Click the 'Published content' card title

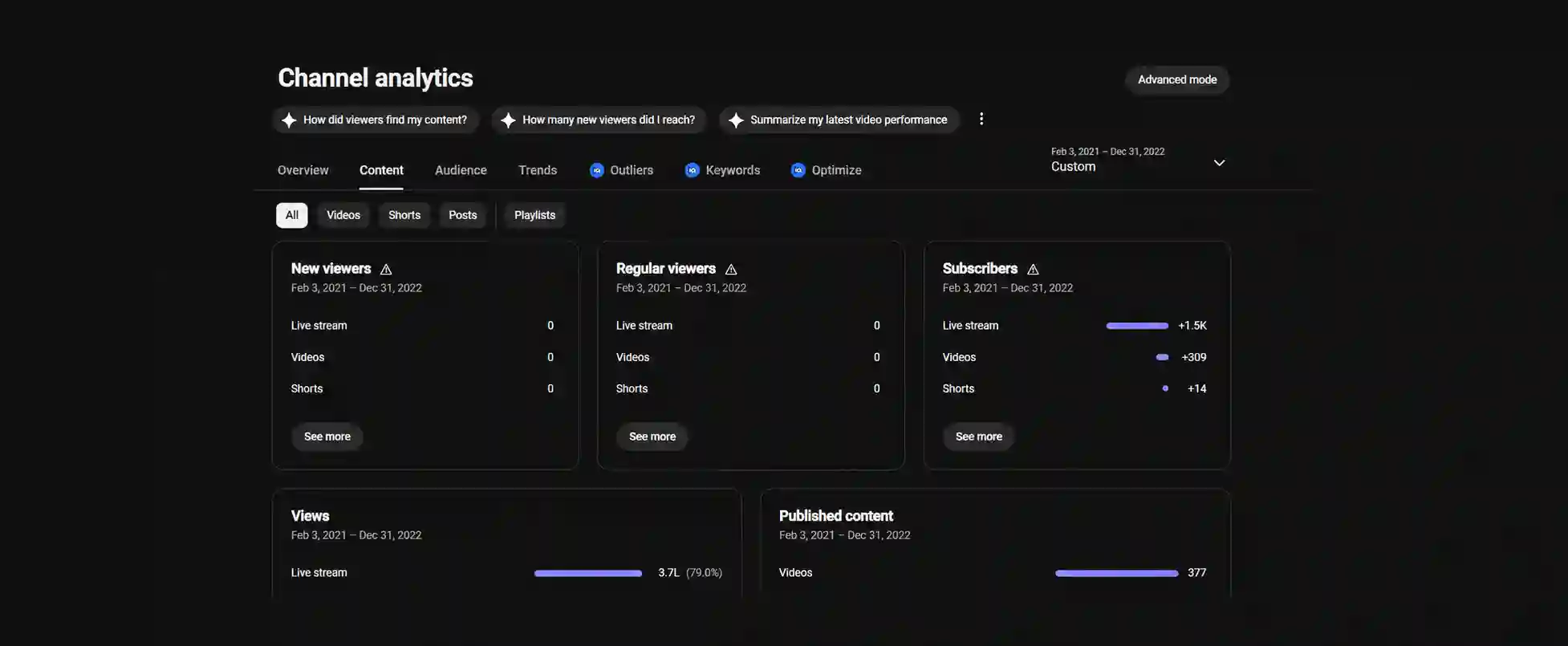coord(836,516)
